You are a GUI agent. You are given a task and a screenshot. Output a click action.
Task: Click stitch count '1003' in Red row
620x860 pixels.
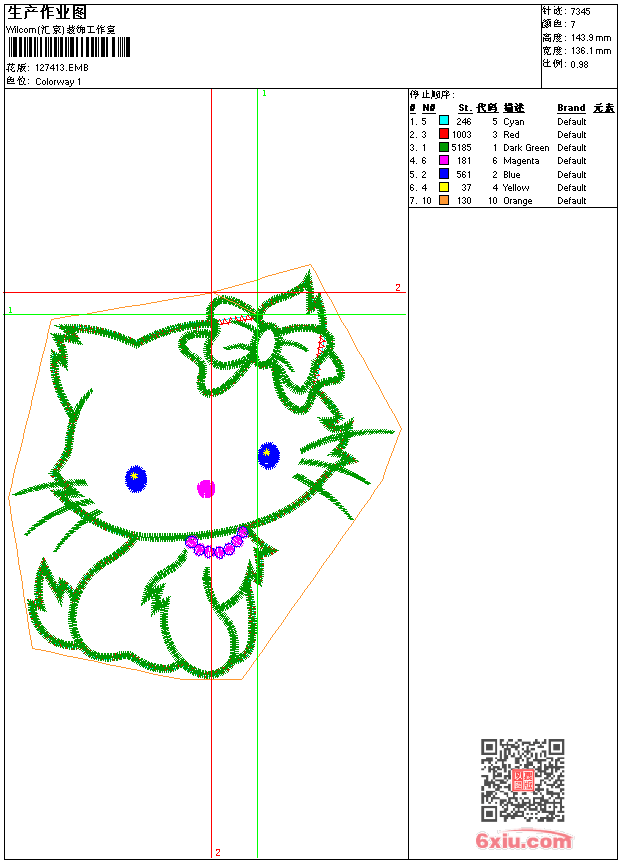(461, 134)
